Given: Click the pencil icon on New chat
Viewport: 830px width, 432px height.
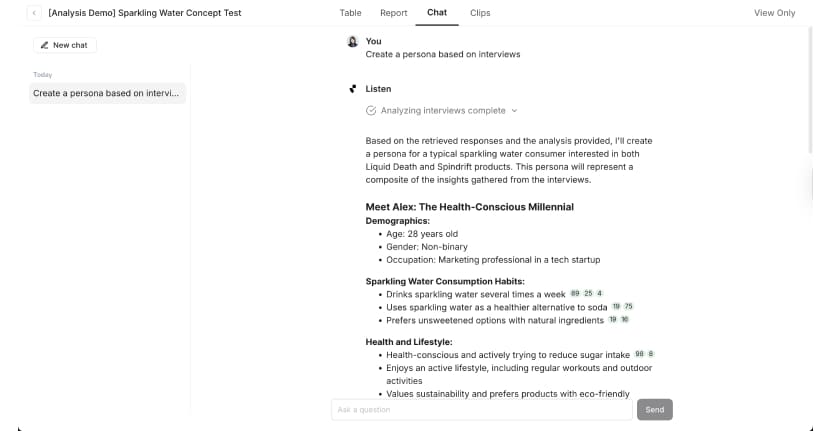Looking at the screenshot, I should point(45,45).
